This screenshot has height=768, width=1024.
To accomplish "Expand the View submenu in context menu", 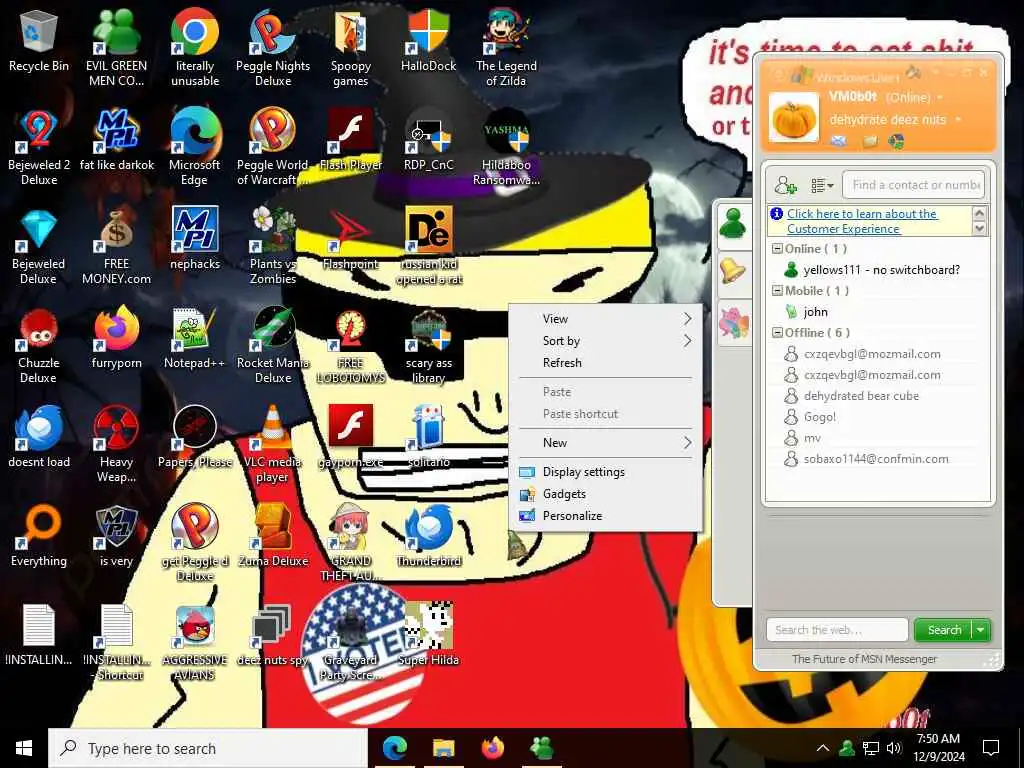I will coord(605,319).
